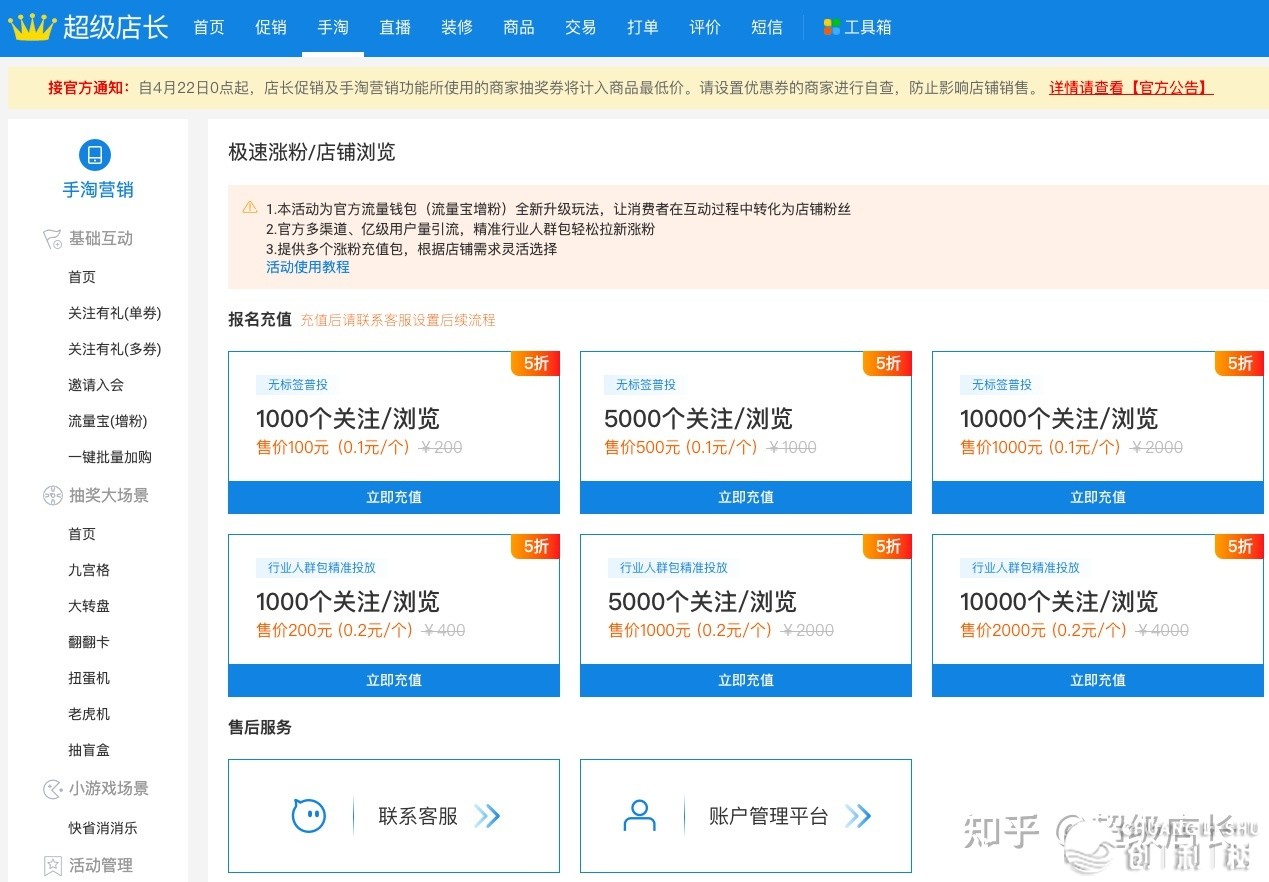Click 无标签普投 tag on 5000个关注 card
This screenshot has width=1269, height=882.
(645, 385)
